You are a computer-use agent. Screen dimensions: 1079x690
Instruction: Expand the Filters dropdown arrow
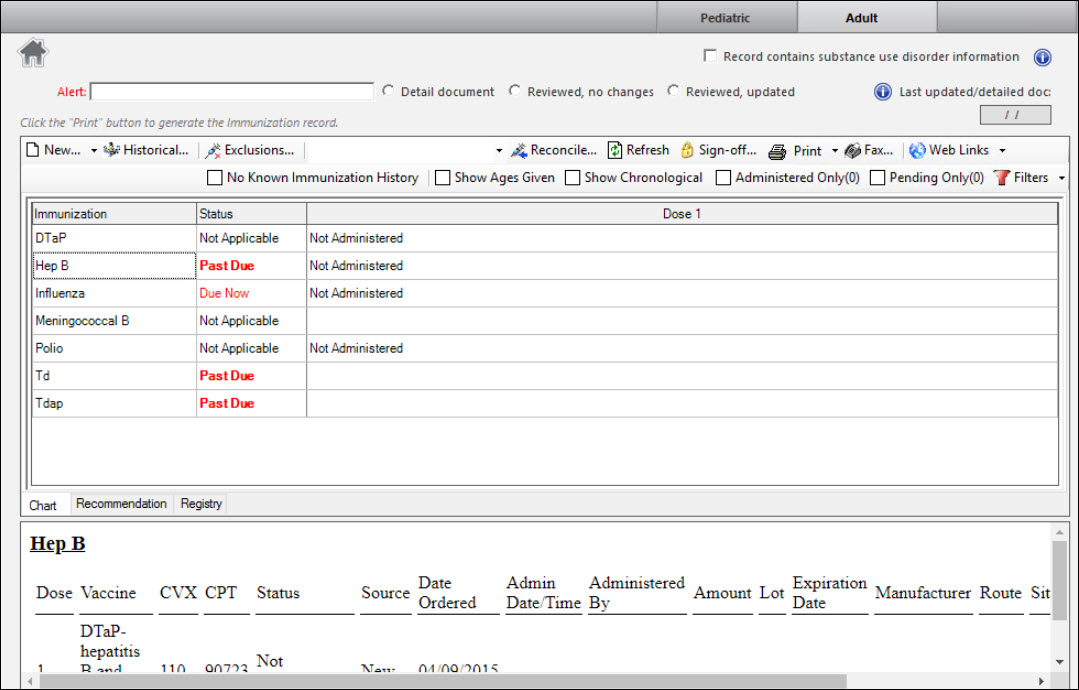[x=1061, y=178]
